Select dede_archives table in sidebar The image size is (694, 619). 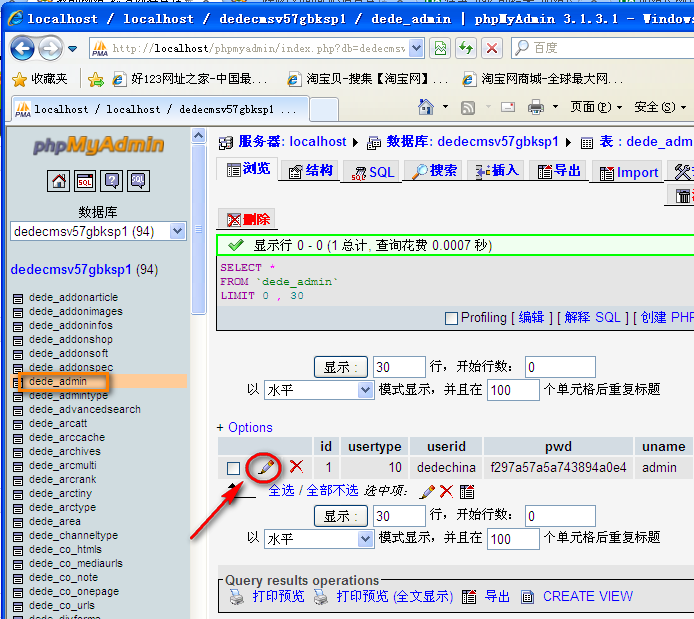[x=65, y=451]
